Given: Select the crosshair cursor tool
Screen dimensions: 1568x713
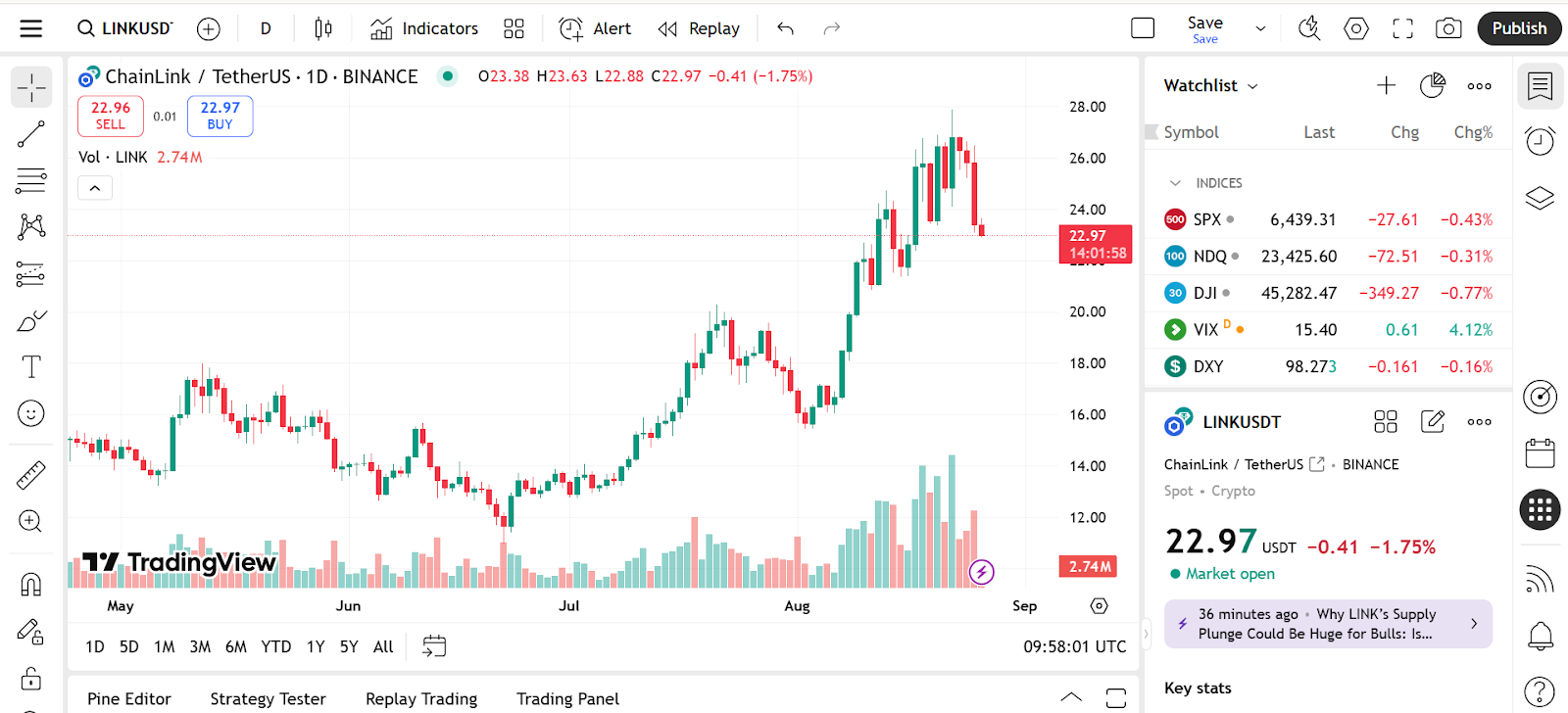Looking at the screenshot, I should click(31, 87).
